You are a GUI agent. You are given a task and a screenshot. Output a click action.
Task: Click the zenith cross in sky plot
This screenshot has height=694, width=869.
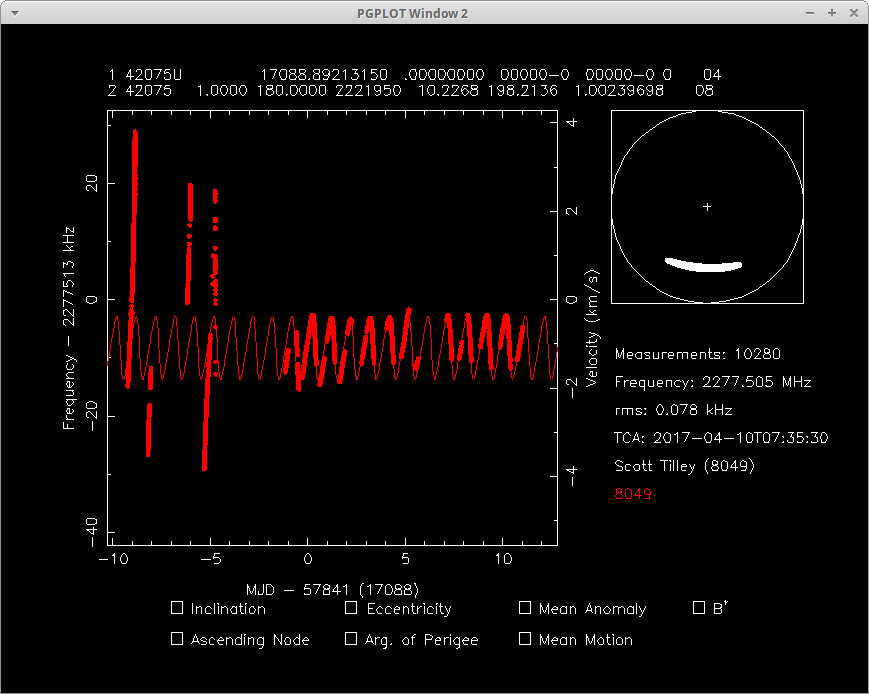coord(707,207)
